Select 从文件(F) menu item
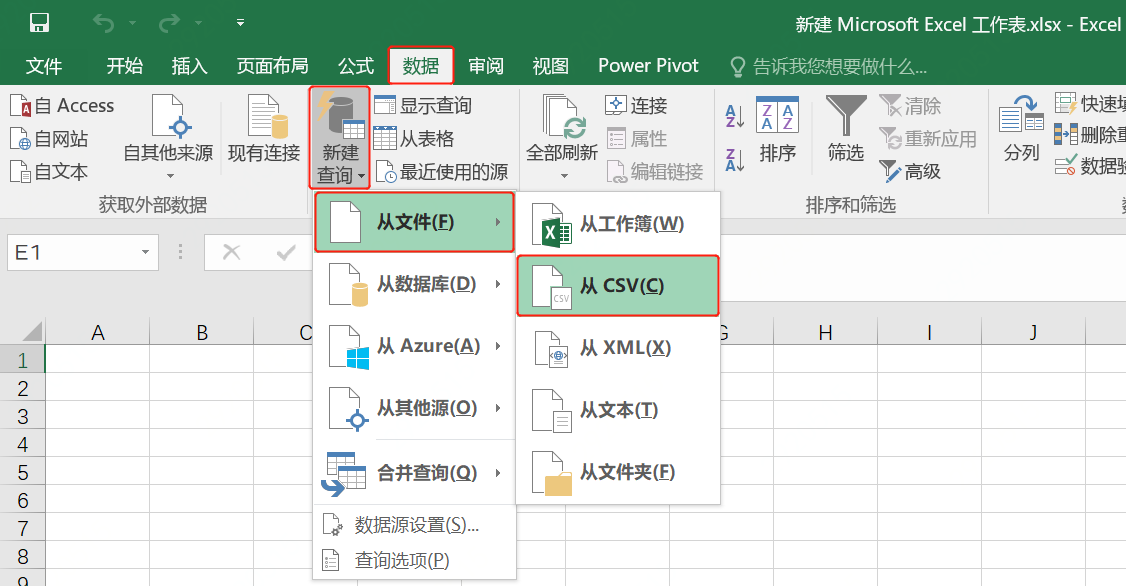The width and height of the screenshot is (1126, 586). (x=414, y=222)
